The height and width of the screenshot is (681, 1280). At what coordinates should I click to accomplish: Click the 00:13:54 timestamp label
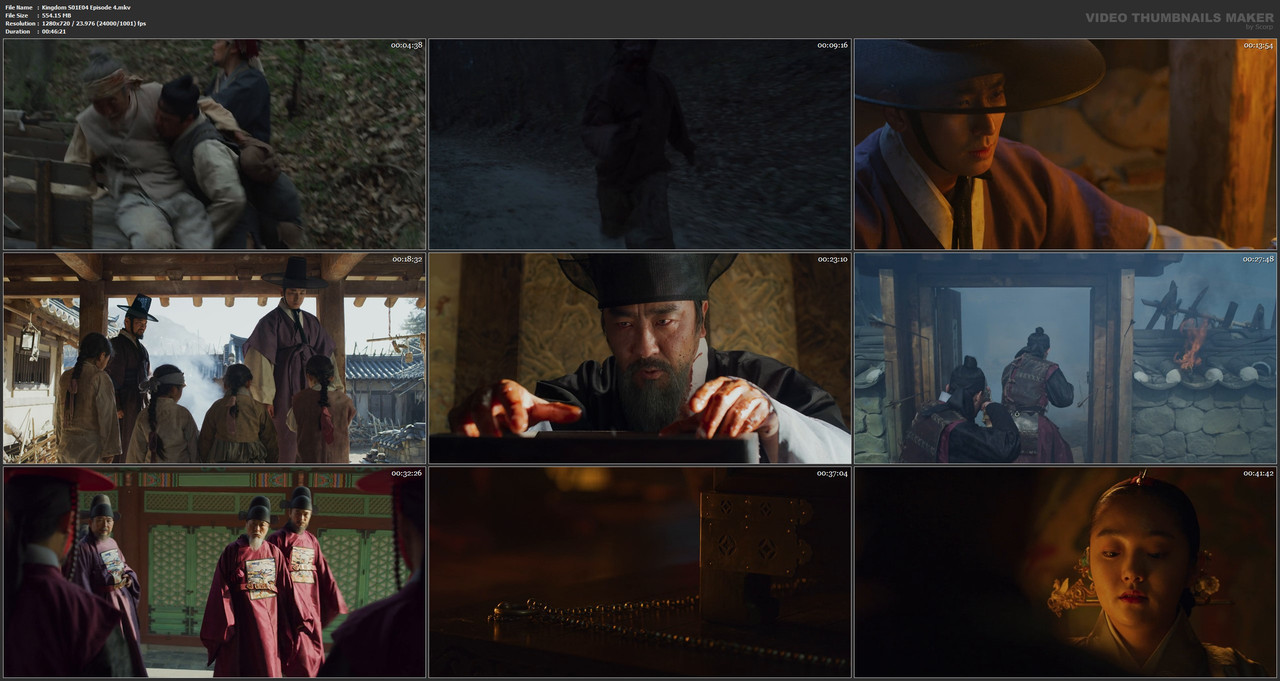(1258, 45)
